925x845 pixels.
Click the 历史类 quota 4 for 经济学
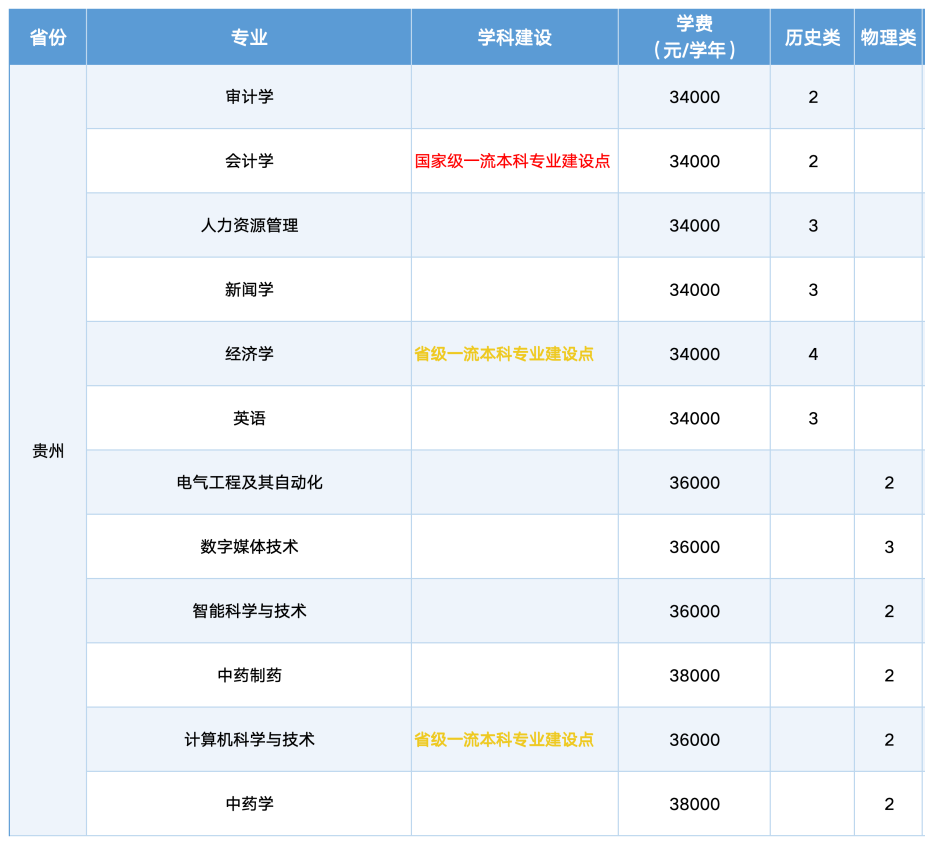click(x=813, y=354)
